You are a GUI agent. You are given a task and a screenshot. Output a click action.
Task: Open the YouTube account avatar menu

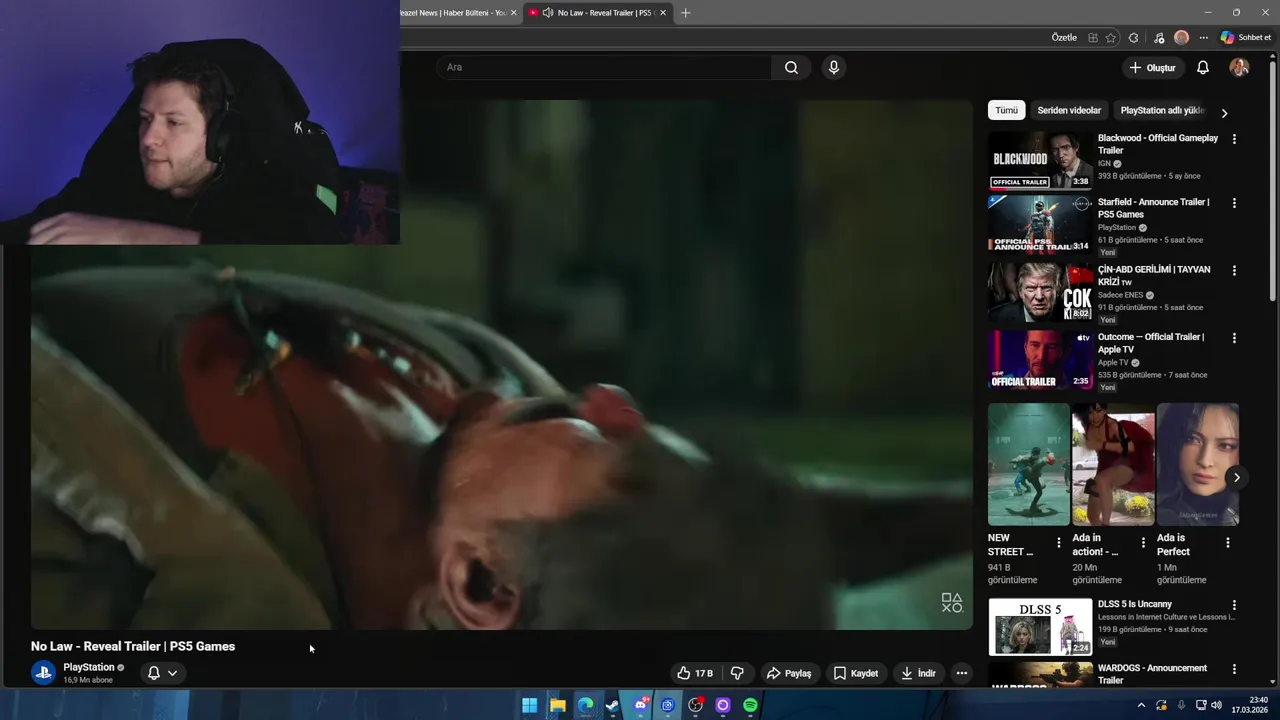(1239, 68)
